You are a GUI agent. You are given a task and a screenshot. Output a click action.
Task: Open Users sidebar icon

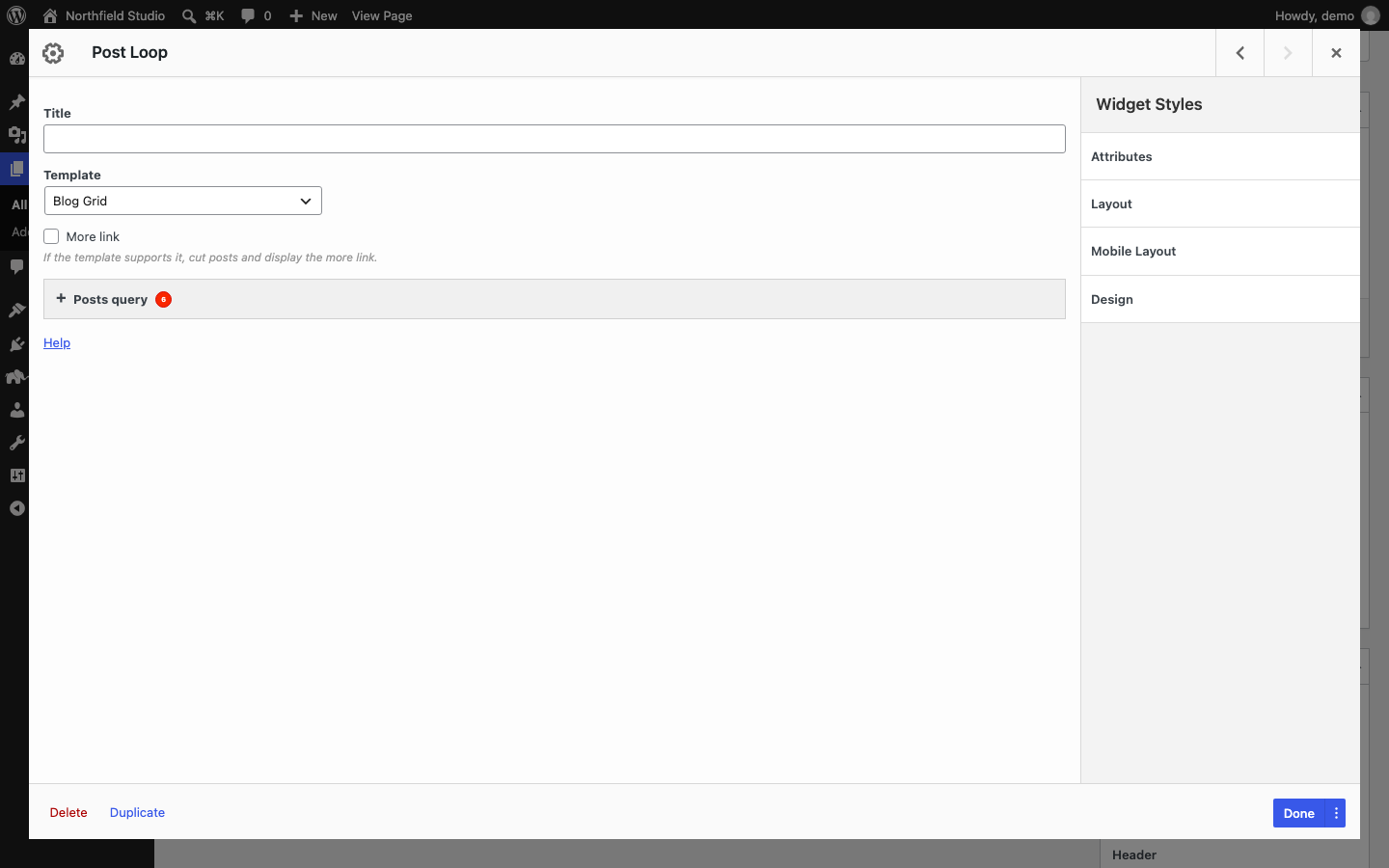(16, 410)
